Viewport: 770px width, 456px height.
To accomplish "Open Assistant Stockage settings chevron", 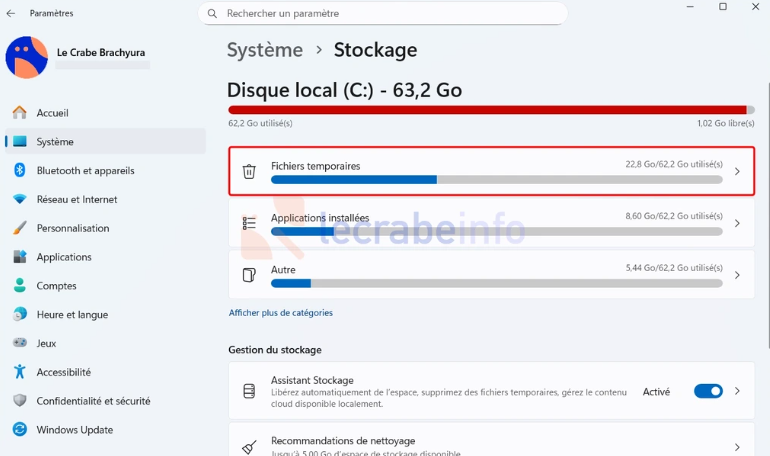I will coord(737,391).
